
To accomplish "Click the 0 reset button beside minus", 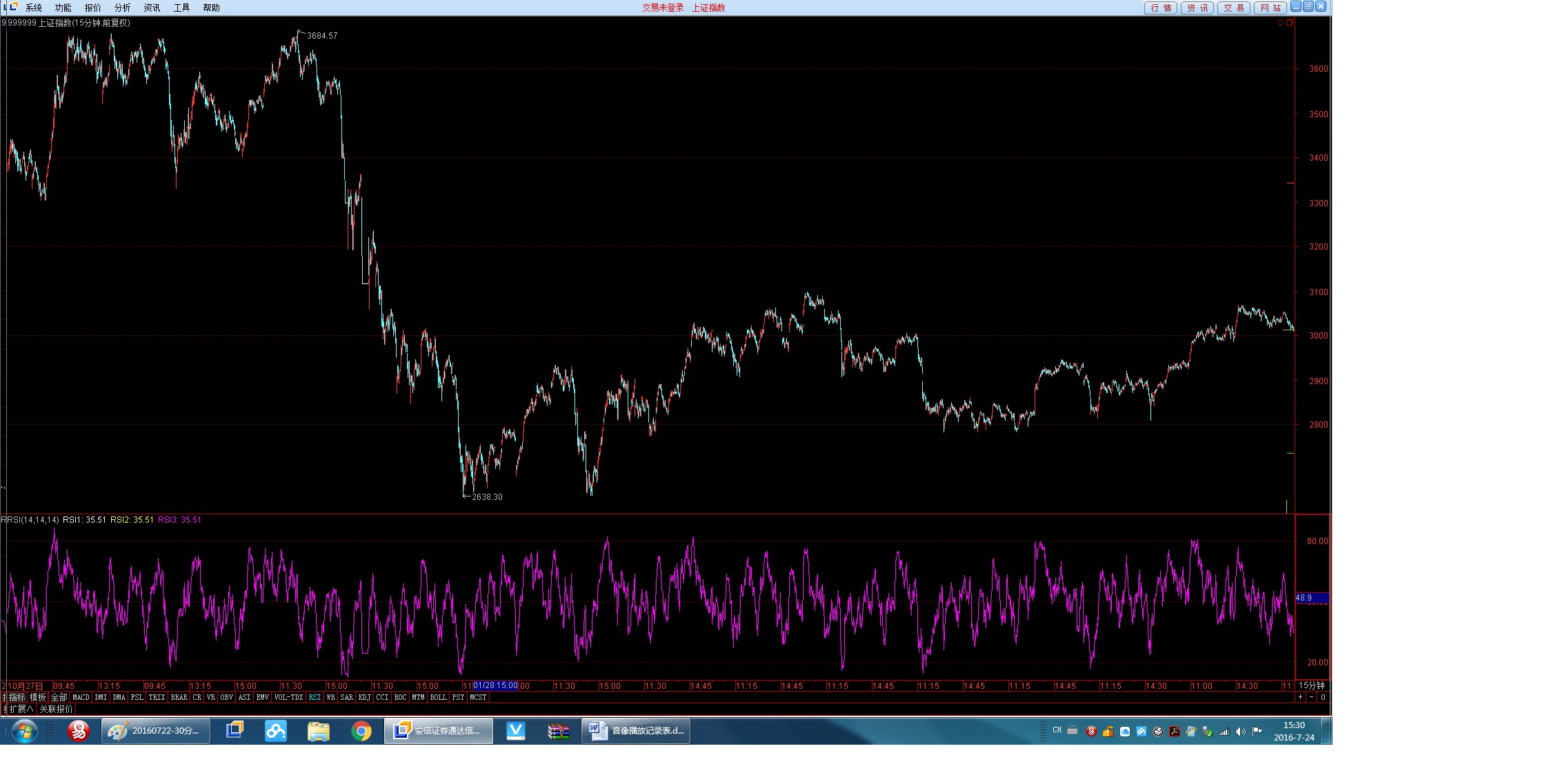I will coord(1323,697).
